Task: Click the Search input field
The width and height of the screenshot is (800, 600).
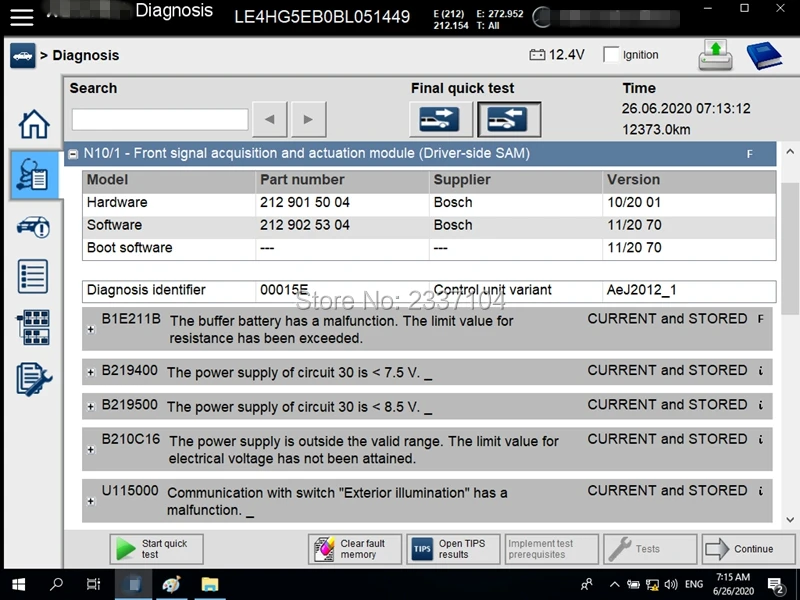Action: [160, 119]
